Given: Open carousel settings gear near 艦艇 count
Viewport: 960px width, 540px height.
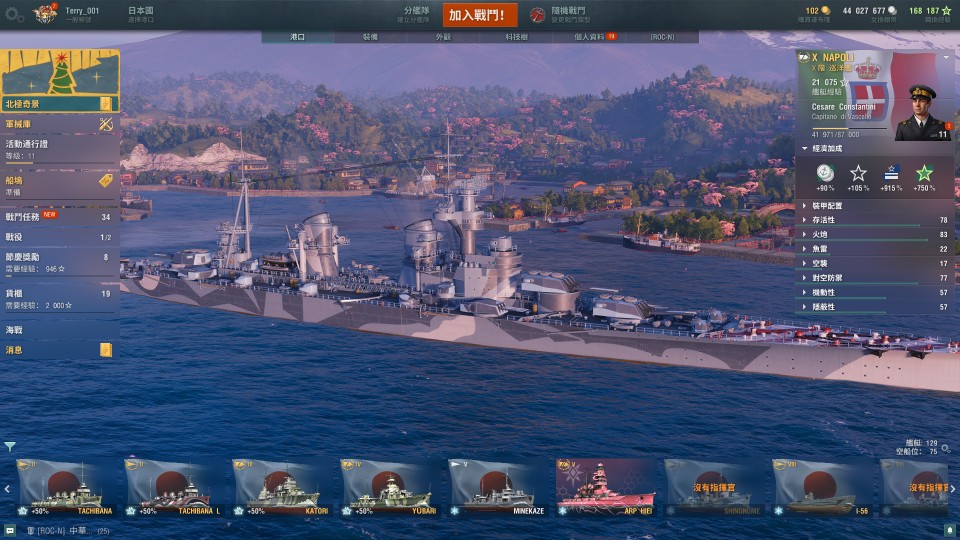Looking at the screenshot, I should pyautogui.click(x=946, y=449).
